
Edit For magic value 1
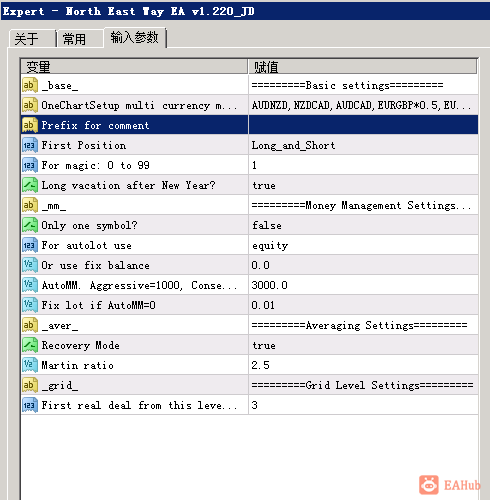[363, 165]
